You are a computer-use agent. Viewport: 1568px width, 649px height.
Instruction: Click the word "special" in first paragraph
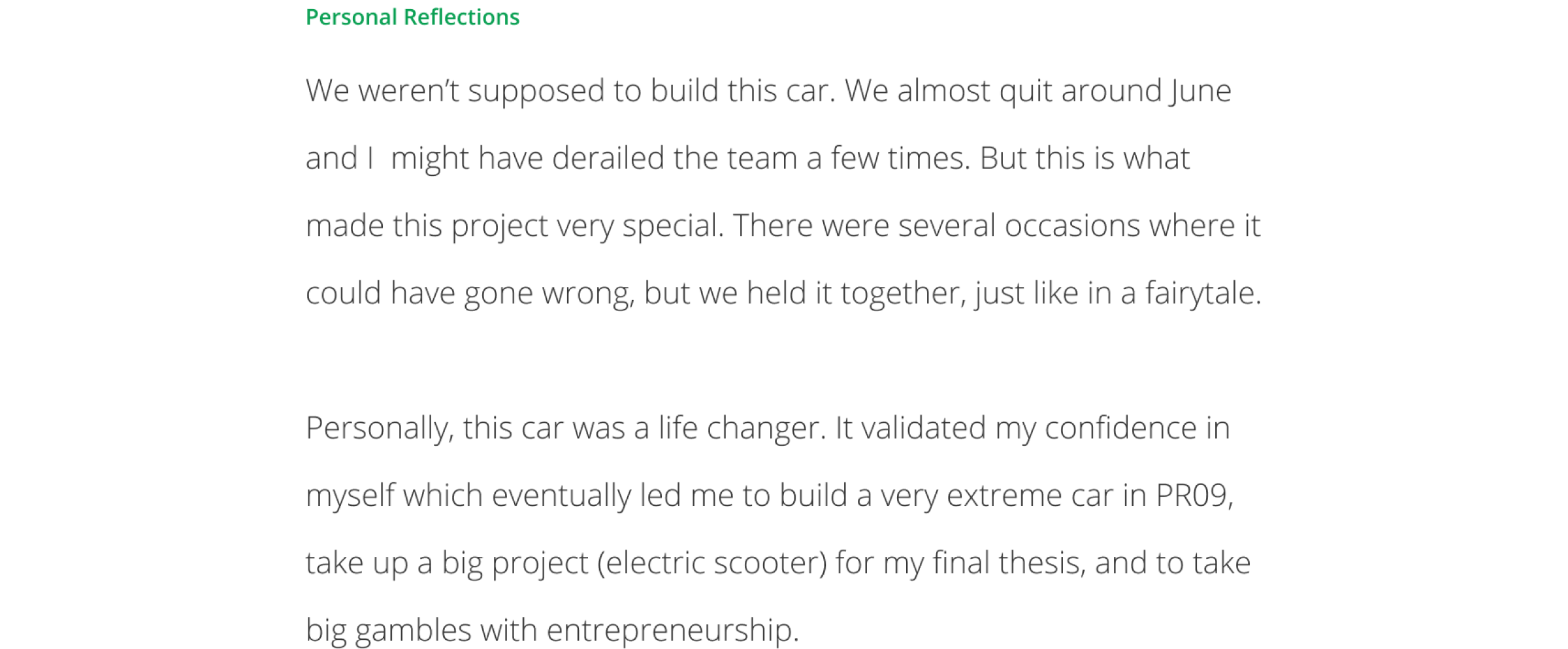[671, 225]
